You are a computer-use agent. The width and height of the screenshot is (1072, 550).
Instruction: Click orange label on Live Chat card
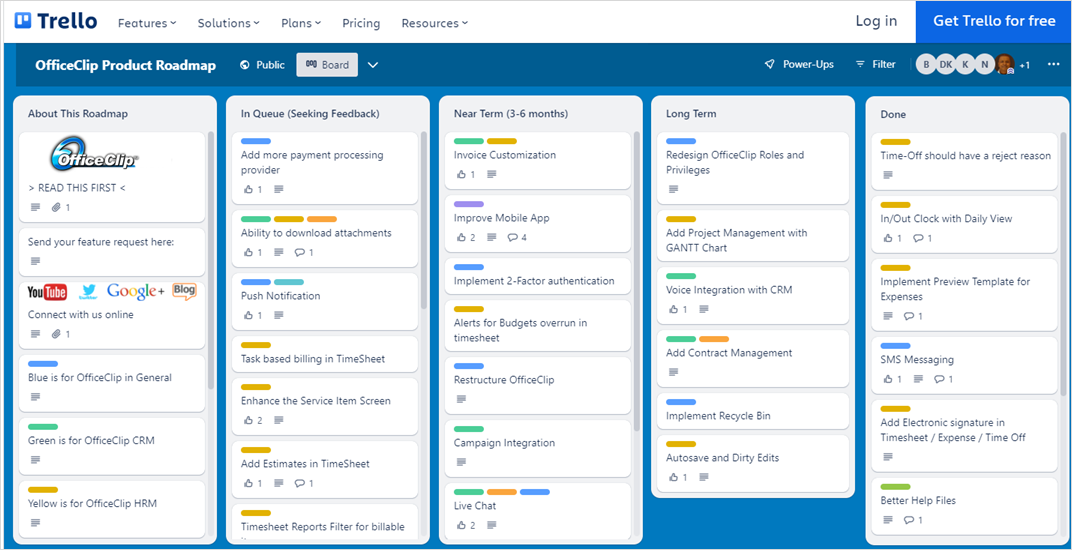[x=501, y=492]
